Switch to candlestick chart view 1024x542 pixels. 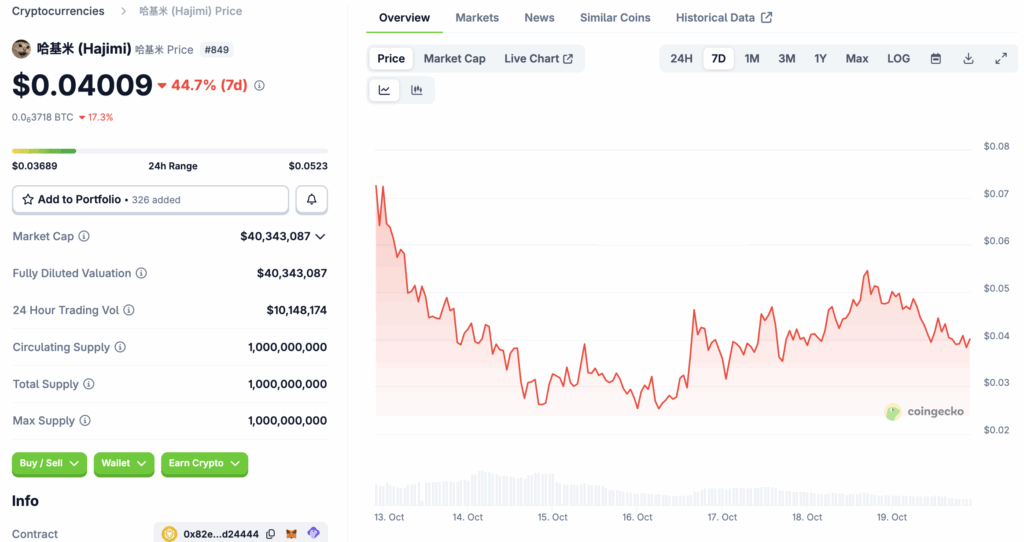[x=417, y=90]
